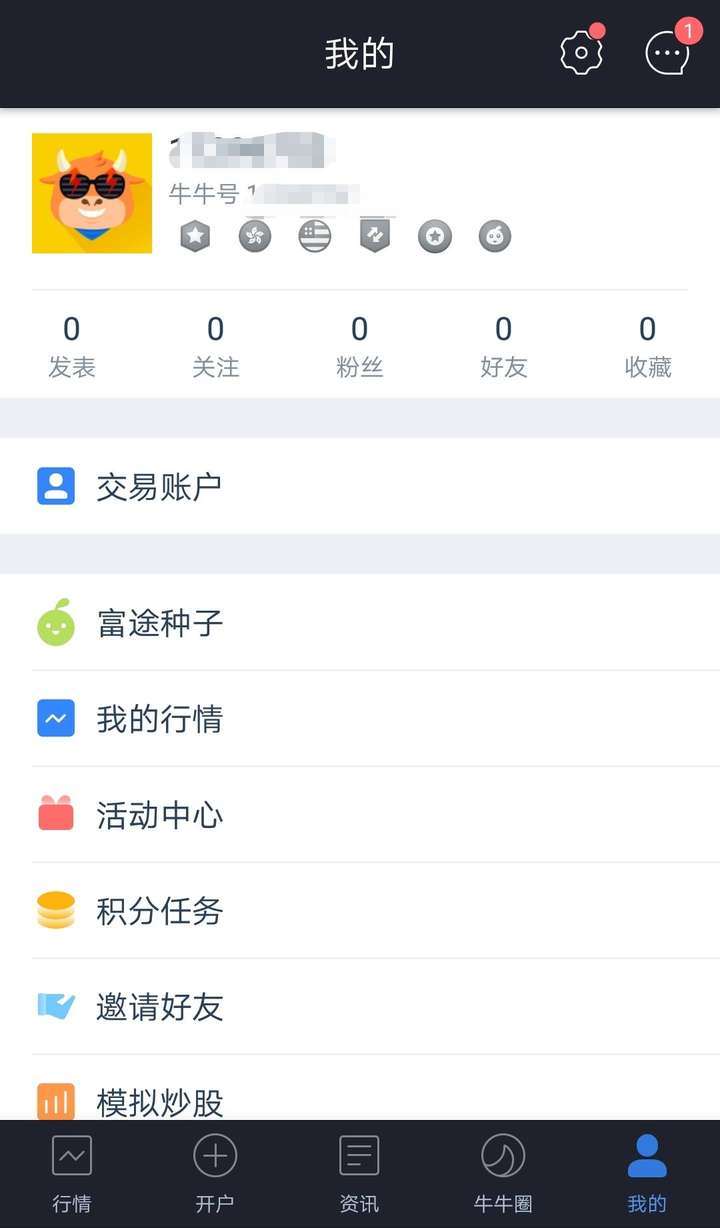The height and width of the screenshot is (1228, 720).
Task: Switch to 行情 bottom tab
Action: point(72,1174)
